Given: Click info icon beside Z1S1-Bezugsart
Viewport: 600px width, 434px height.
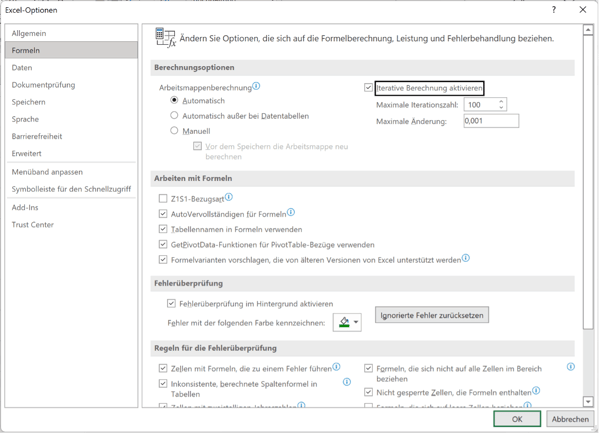Looking at the screenshot, I should pos(229,197).
